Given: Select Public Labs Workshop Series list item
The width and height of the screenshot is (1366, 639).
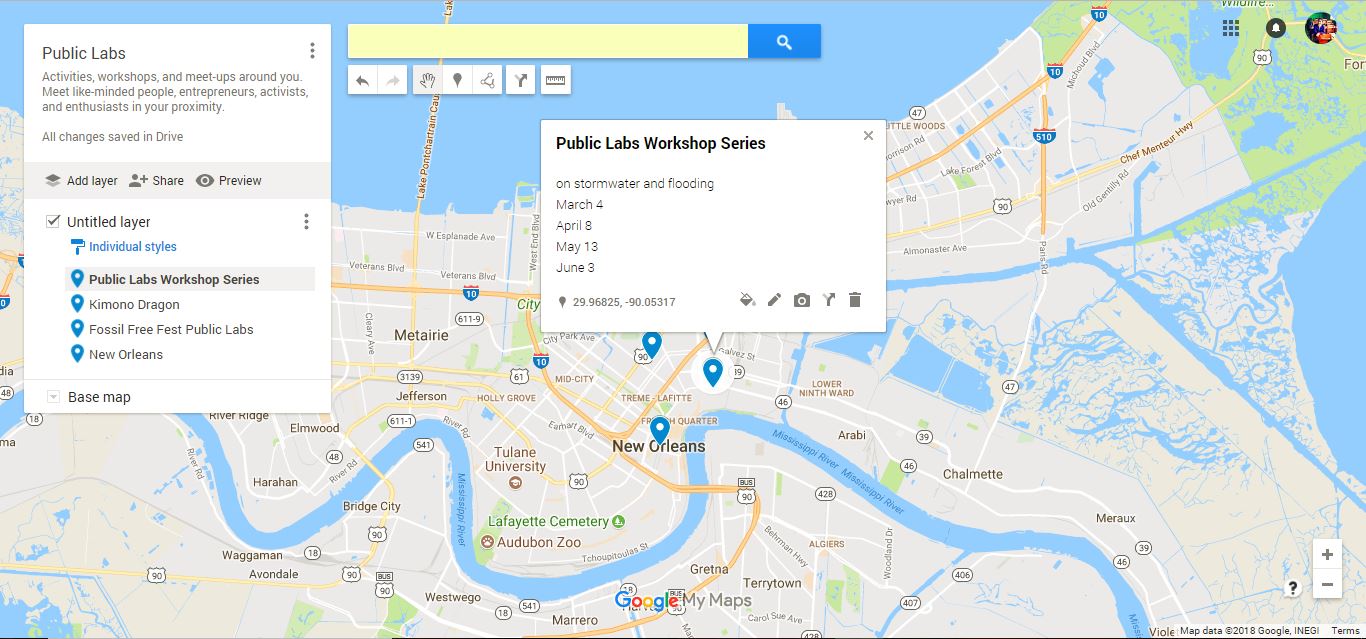Looking at the screenshot, I should point(190,279).
